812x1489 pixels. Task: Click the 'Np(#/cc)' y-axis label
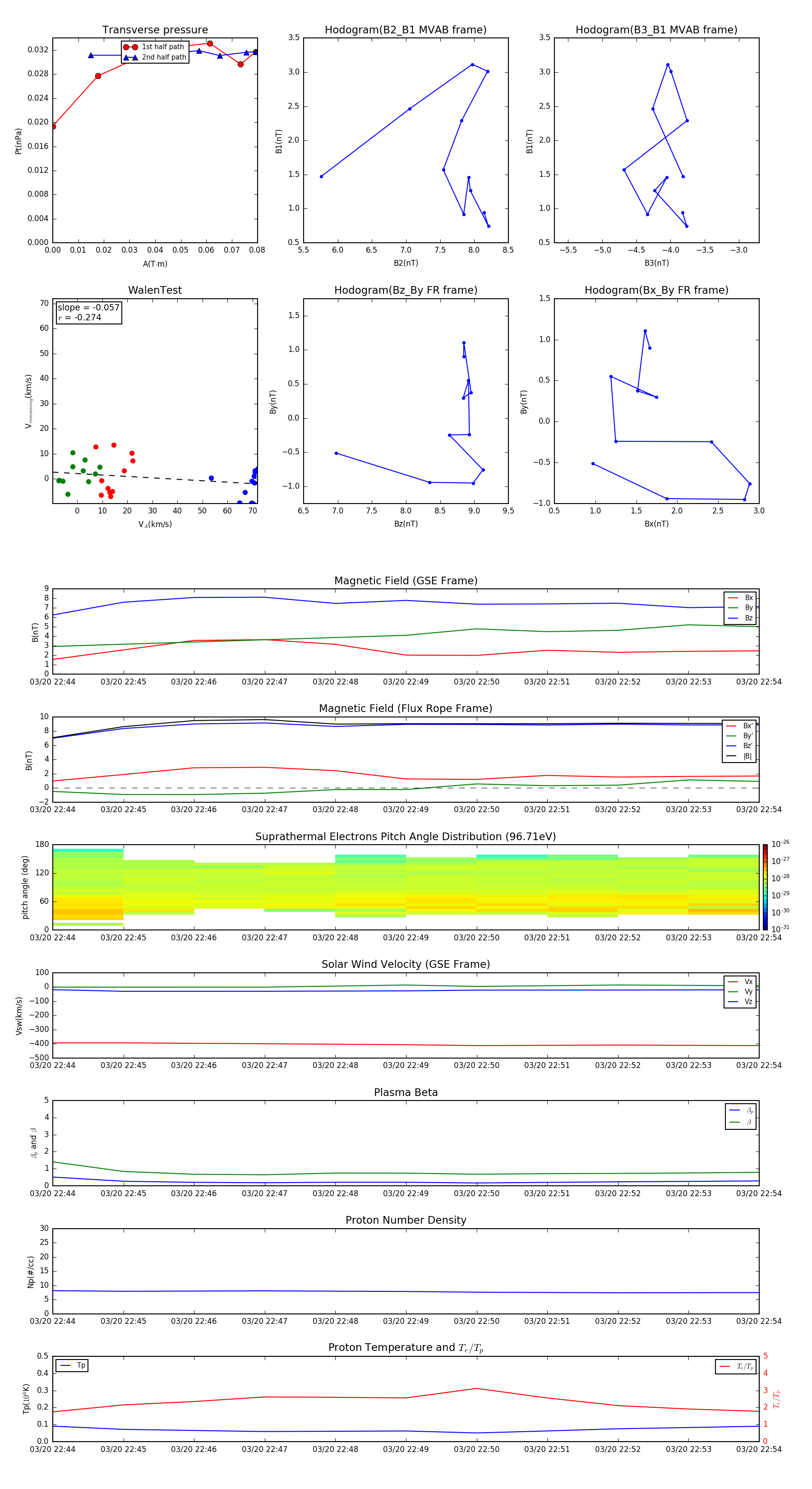pyautogui.click(x=31, y=1271)
